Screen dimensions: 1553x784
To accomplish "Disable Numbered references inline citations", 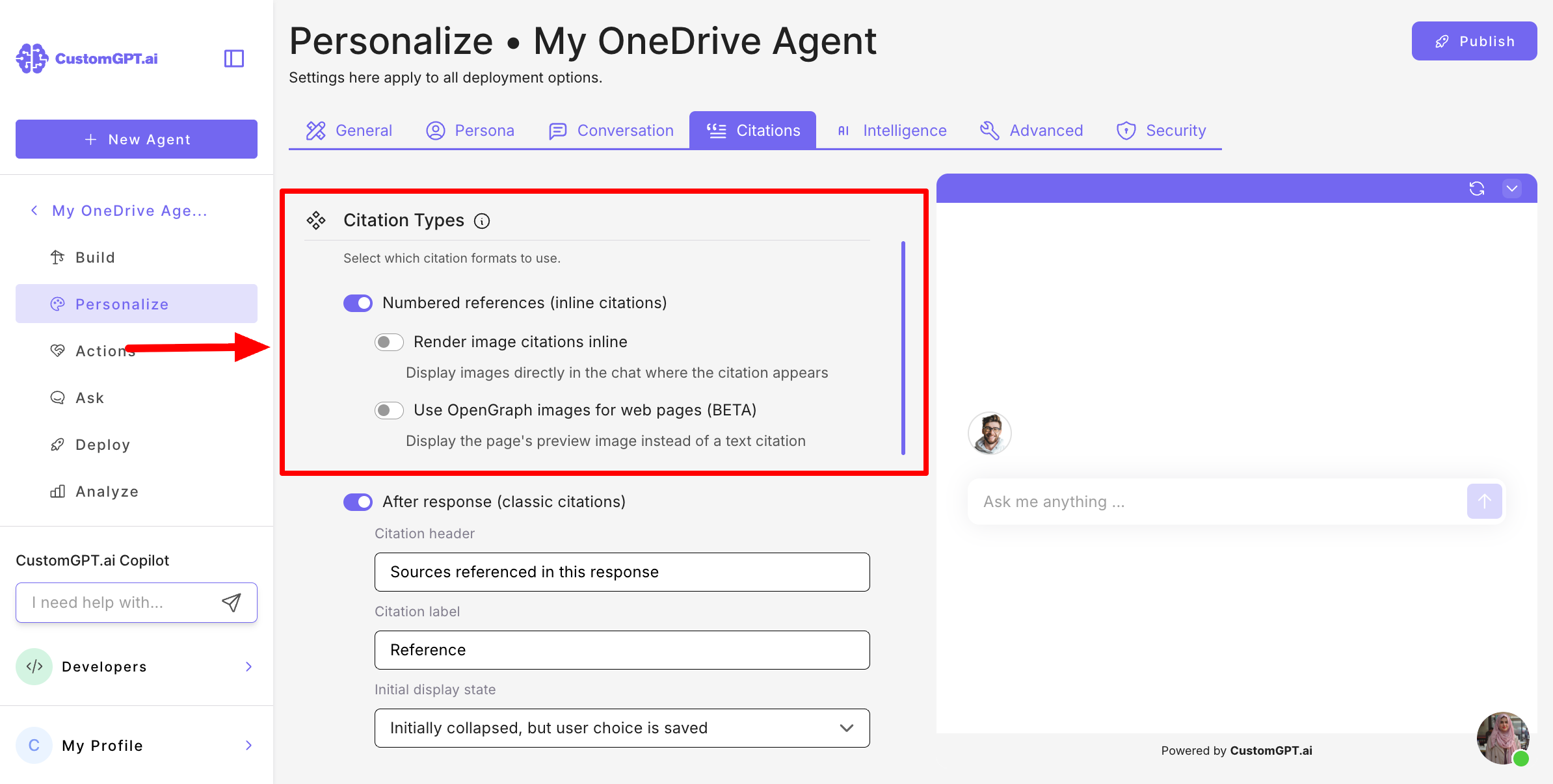I will (358, 303).
